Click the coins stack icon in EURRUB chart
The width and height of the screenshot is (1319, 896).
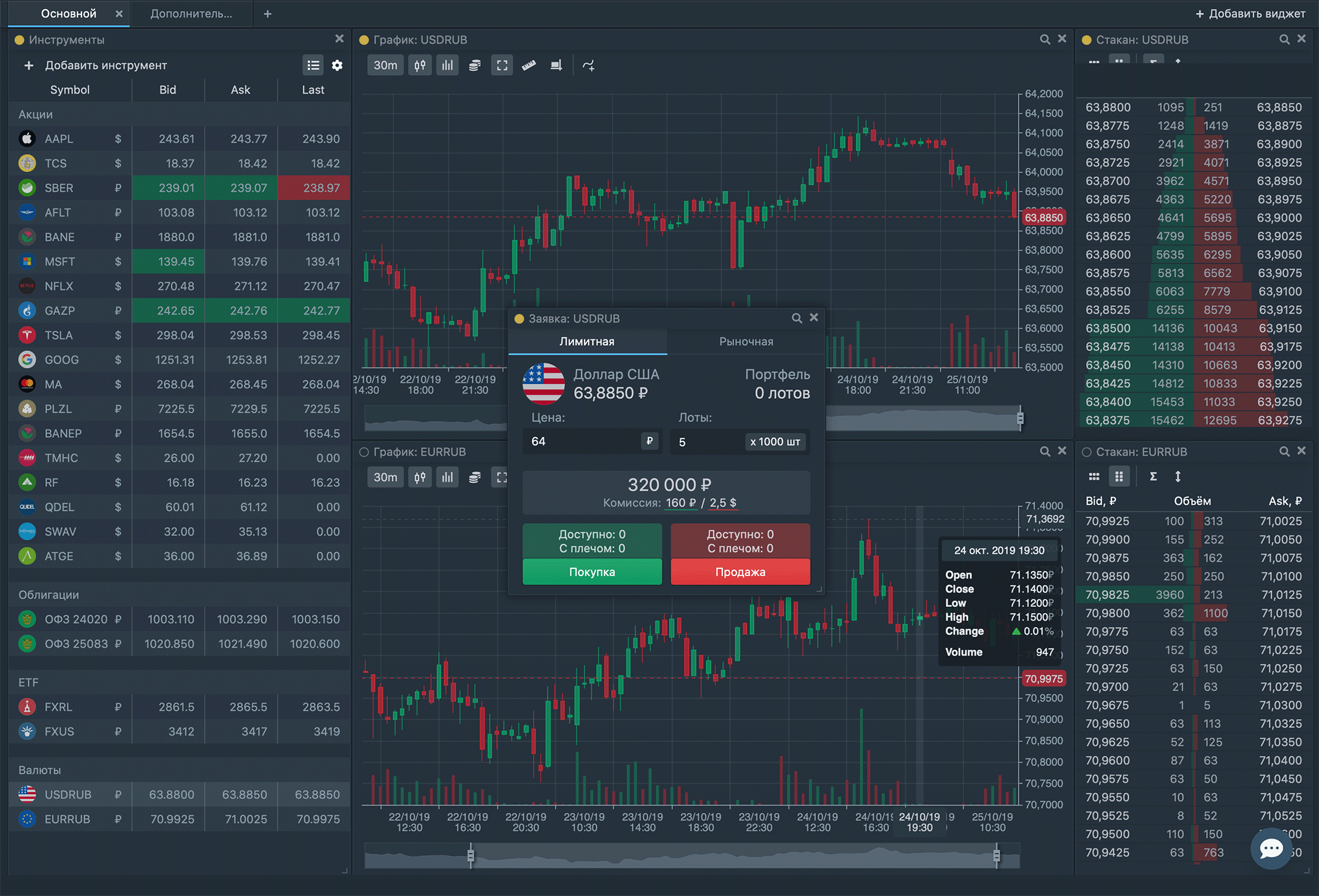(475, 477)
